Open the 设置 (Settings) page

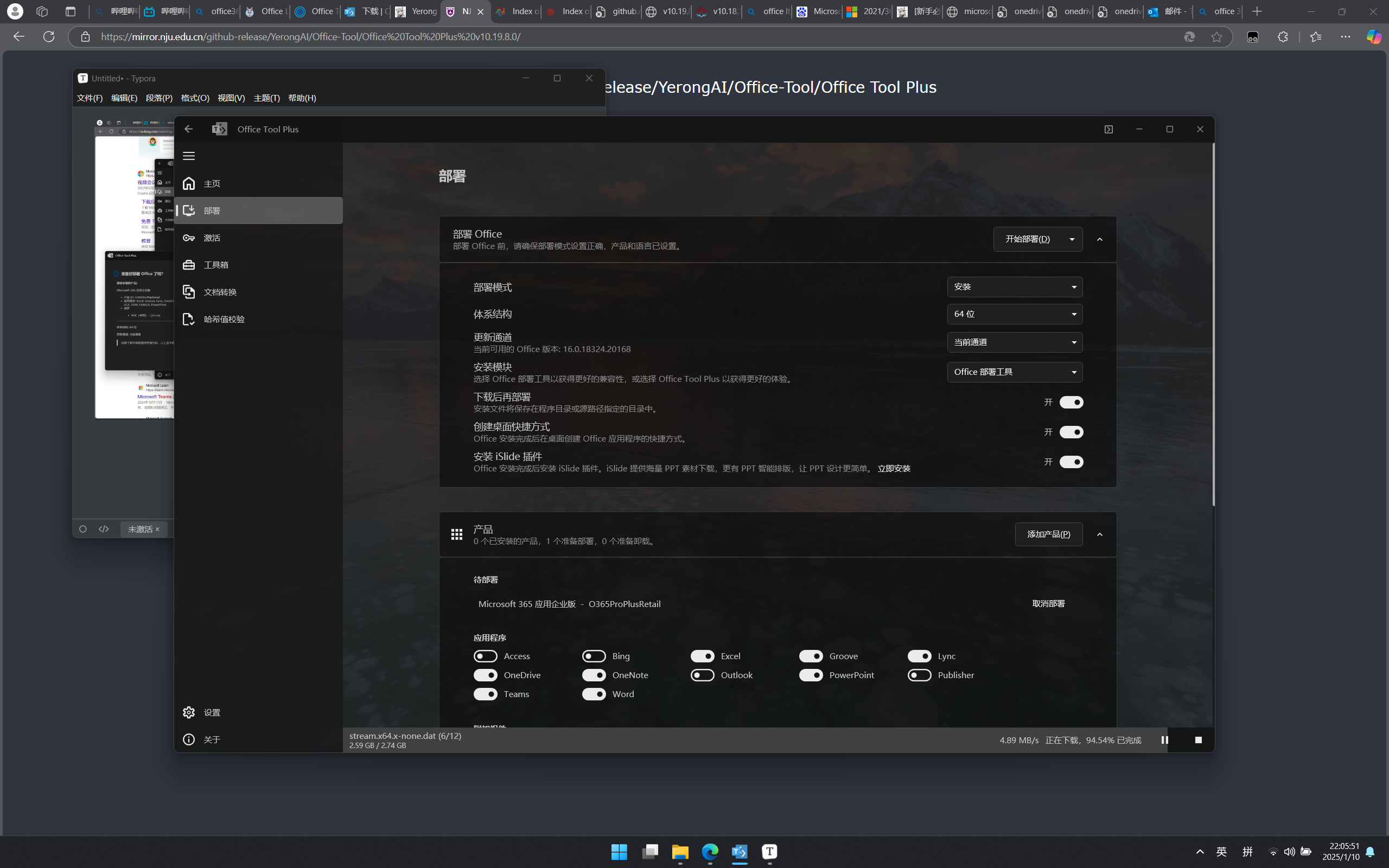(212, 712)
